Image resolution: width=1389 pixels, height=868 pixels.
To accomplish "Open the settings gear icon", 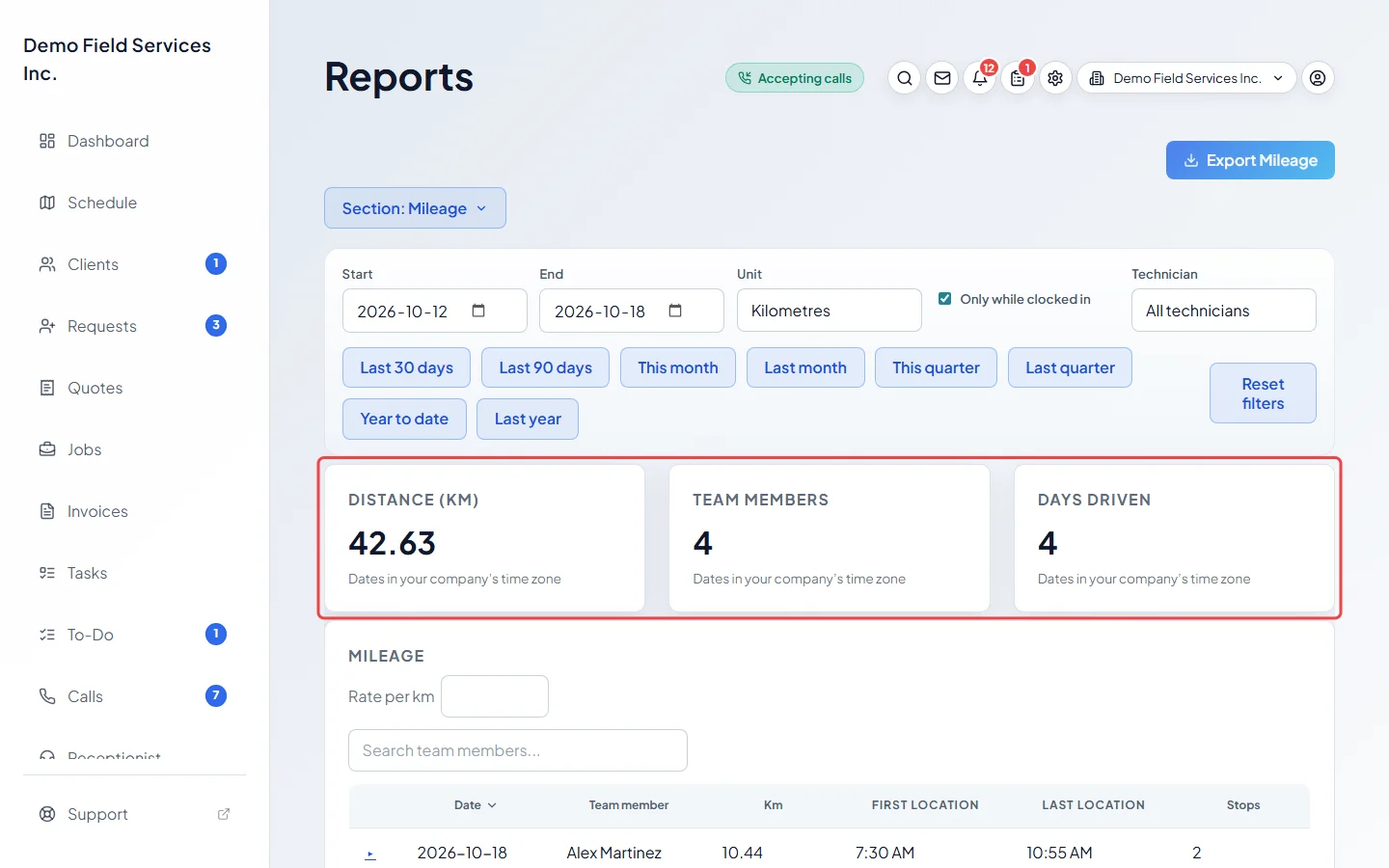I will coord(1055,78).
